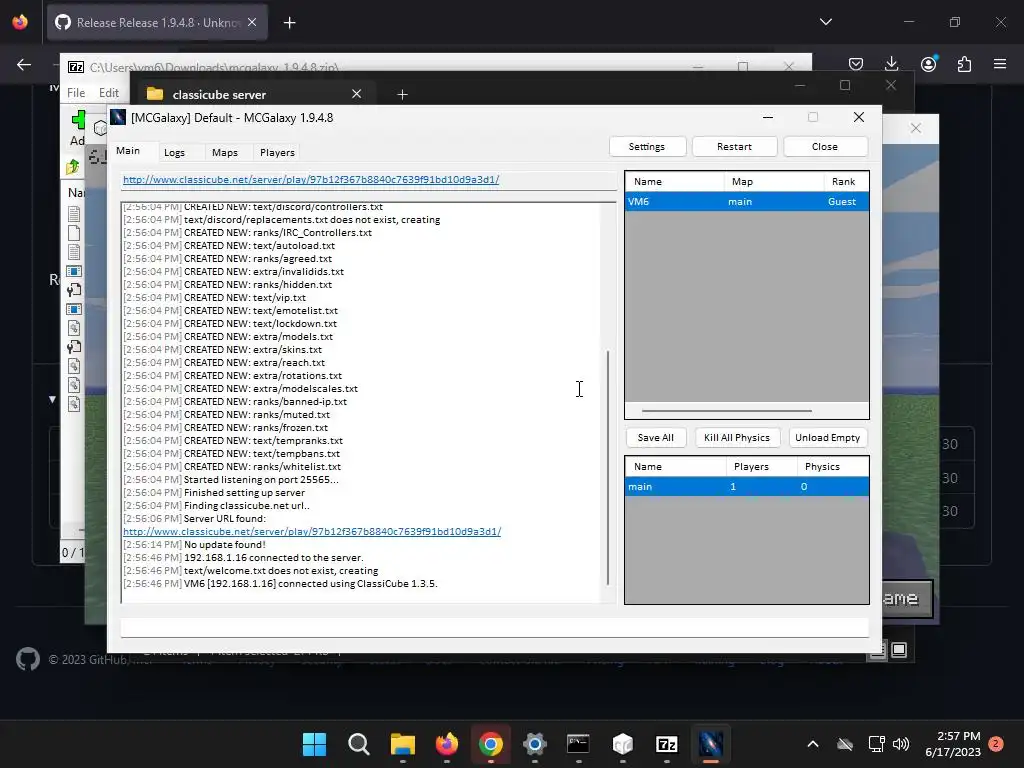This screenshot has width=1024, height=768.
Task: Click the Name column header in maps list
Action: (x=675, y=466)
